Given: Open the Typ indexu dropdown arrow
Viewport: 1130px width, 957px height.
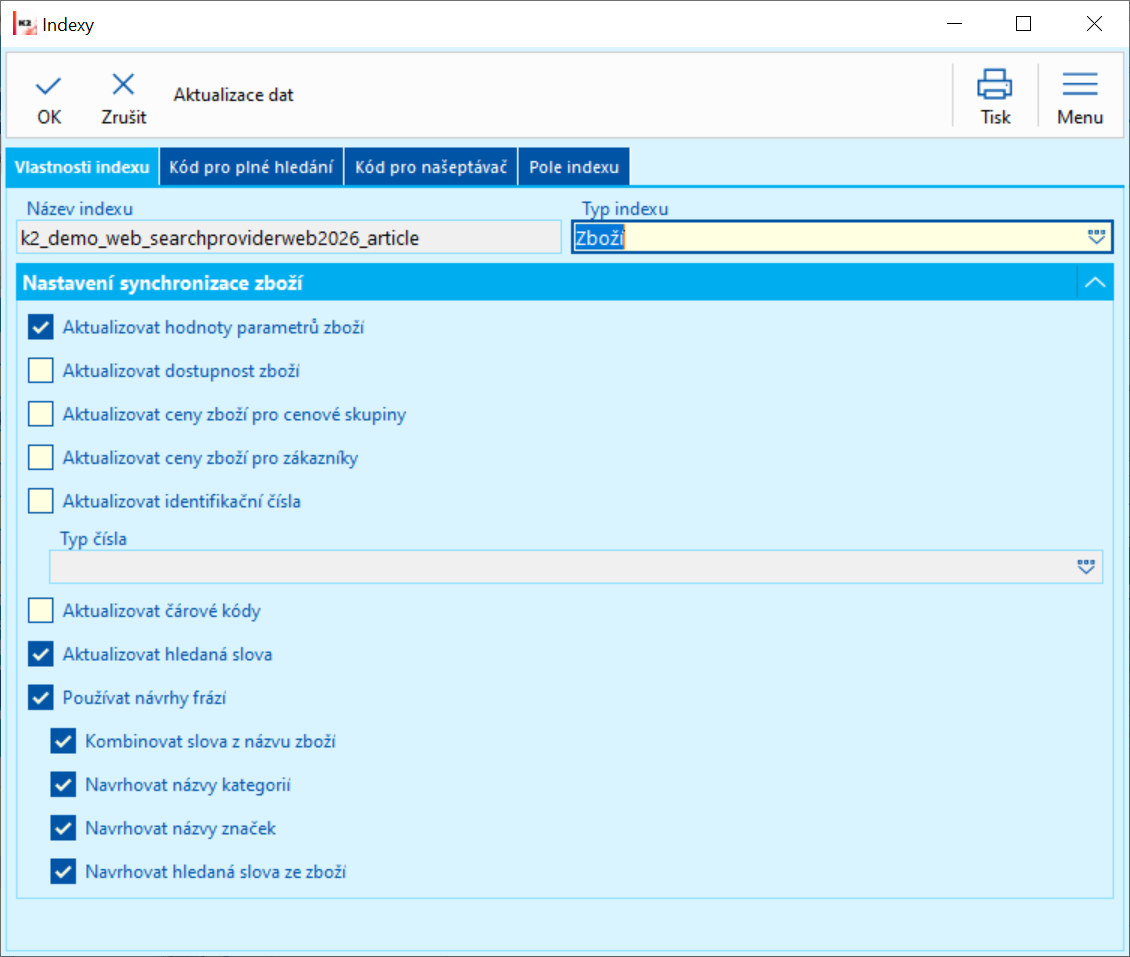Looking at the screenshot, I should [1097, 237].
